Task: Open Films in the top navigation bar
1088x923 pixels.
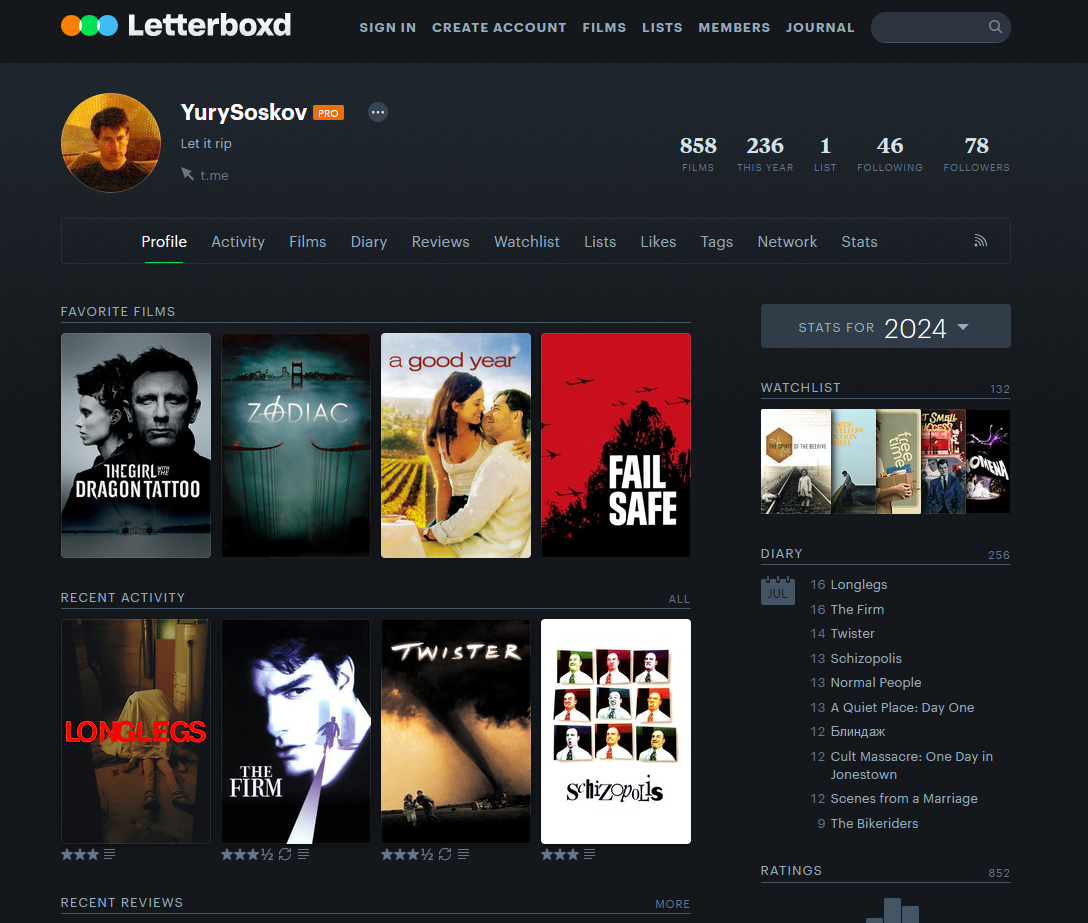Action: [604, 28]
